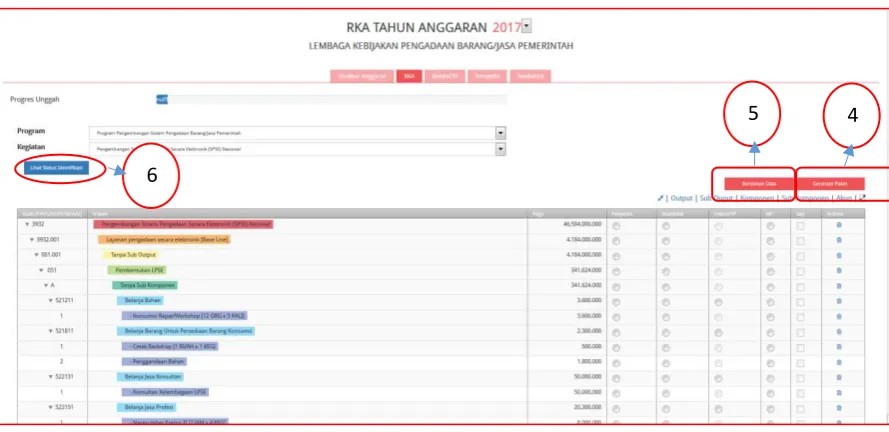
Task: Open the Program dropdown list
Action: pos(501,133)
